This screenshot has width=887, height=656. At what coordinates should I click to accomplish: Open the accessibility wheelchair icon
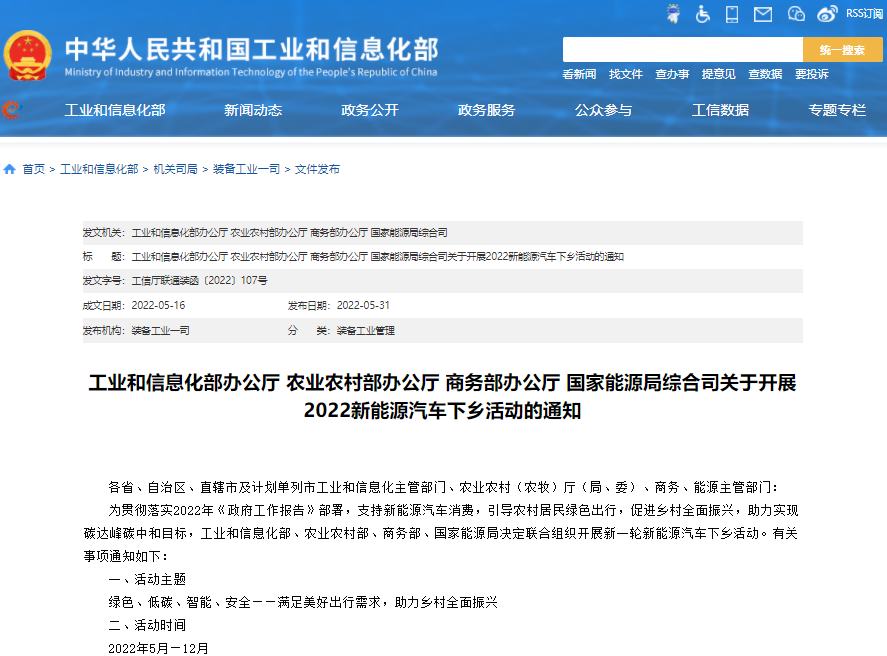[703, 14]
